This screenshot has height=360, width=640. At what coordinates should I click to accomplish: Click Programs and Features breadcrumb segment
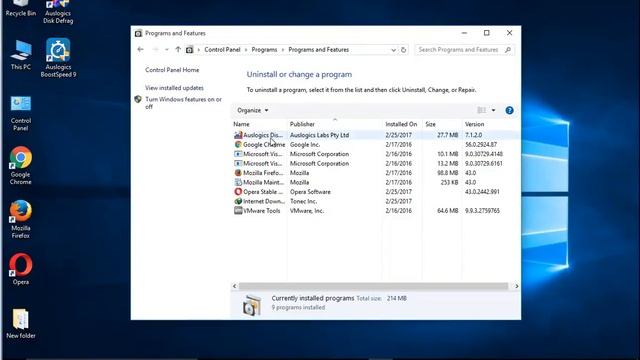tap(318, 50)
